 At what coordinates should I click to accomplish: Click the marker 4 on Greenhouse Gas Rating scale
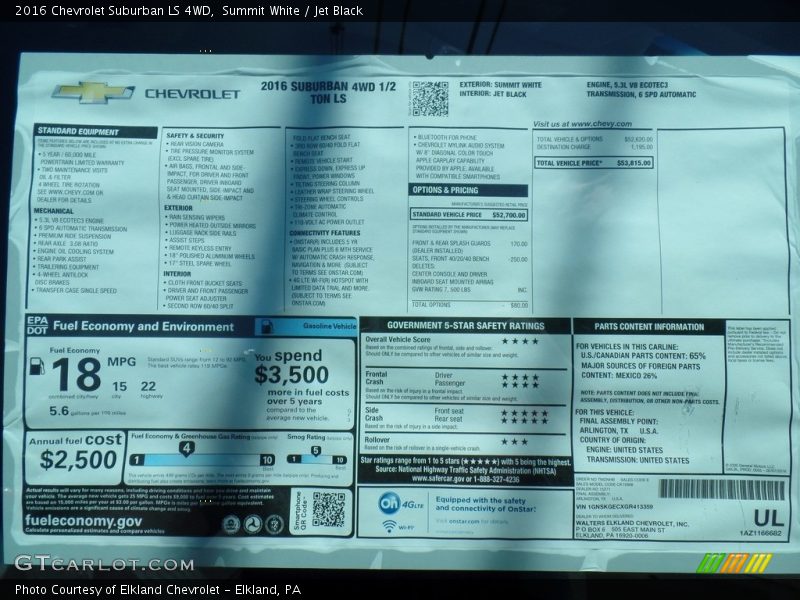point(186,449)
